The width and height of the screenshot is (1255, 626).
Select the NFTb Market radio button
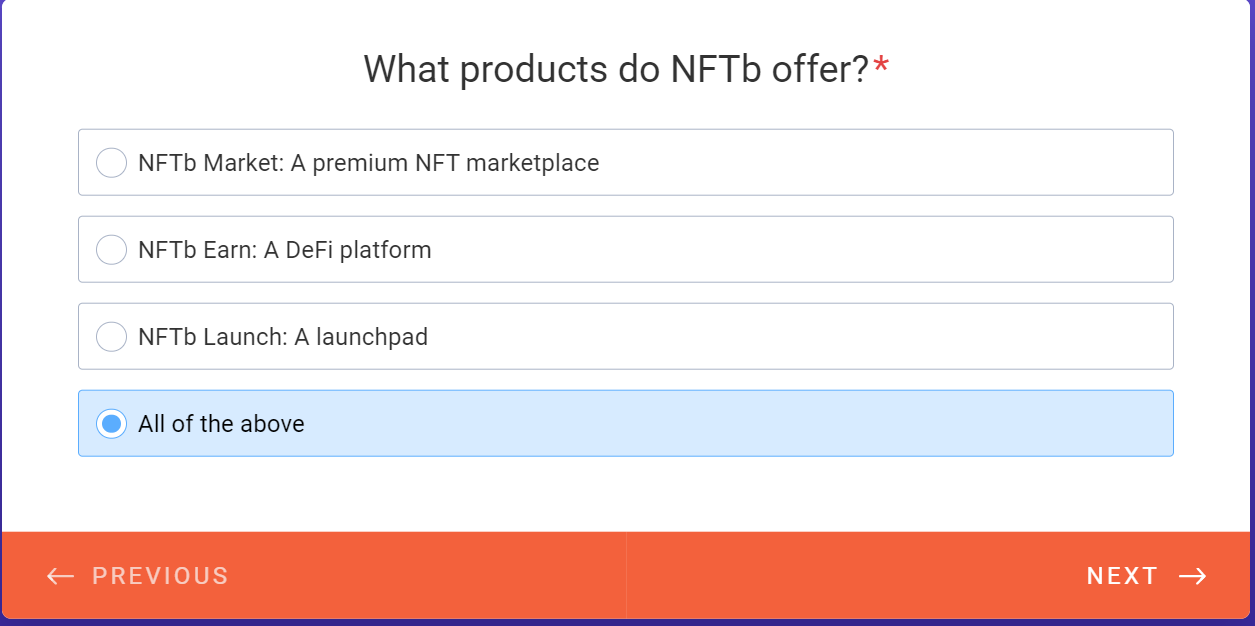[111, 163]
